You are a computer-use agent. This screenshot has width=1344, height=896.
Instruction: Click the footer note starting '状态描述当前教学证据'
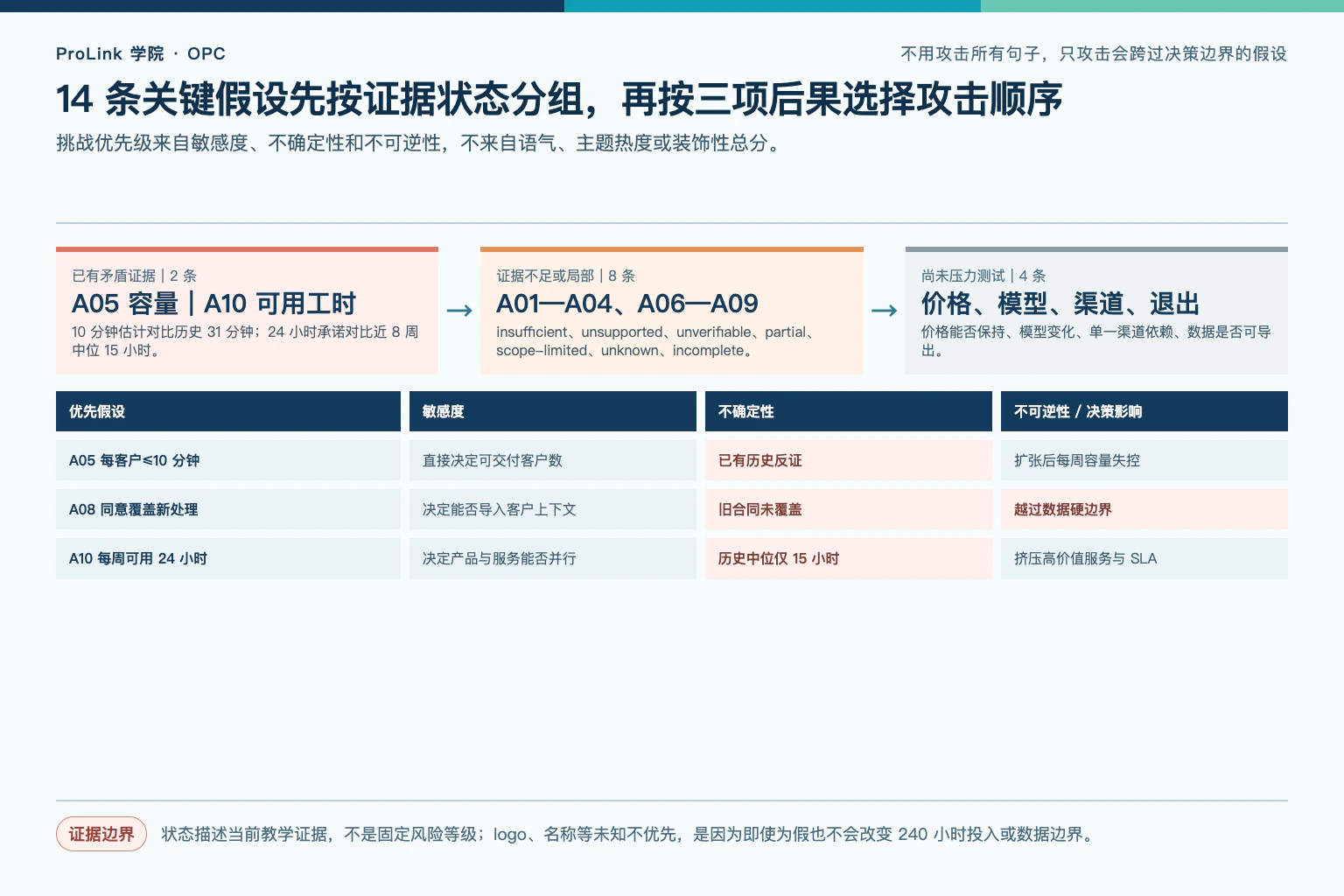629,834
